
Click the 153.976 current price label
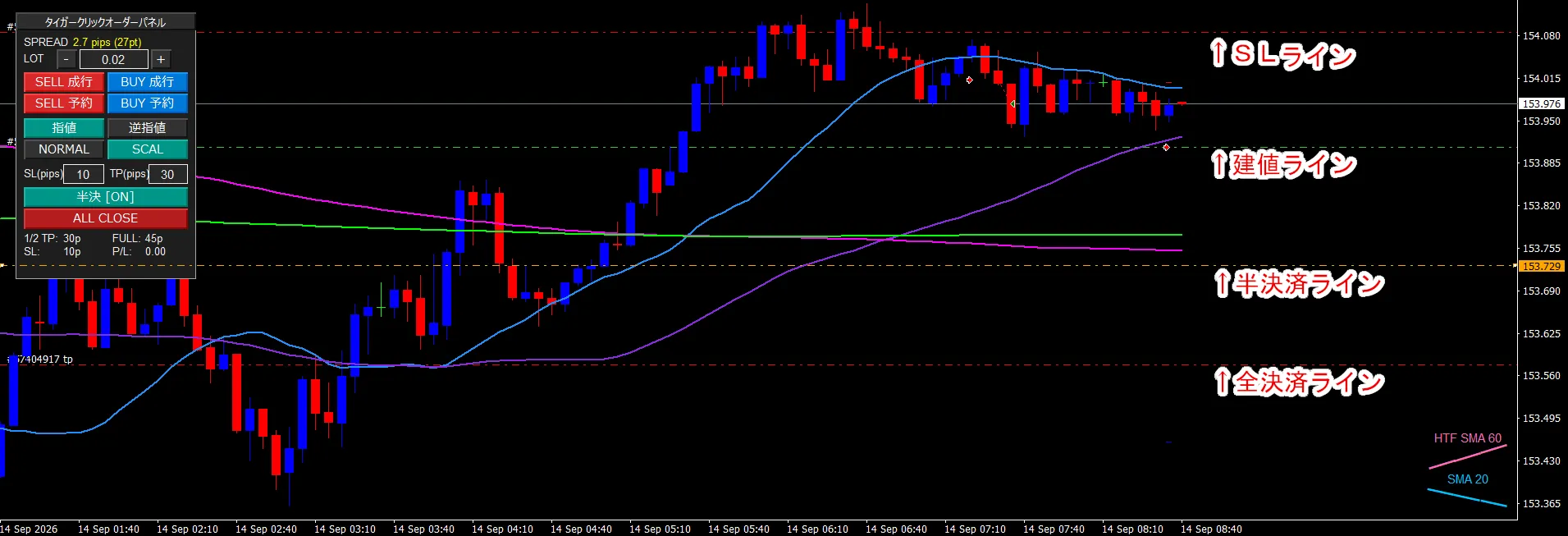pos(1542,103)
